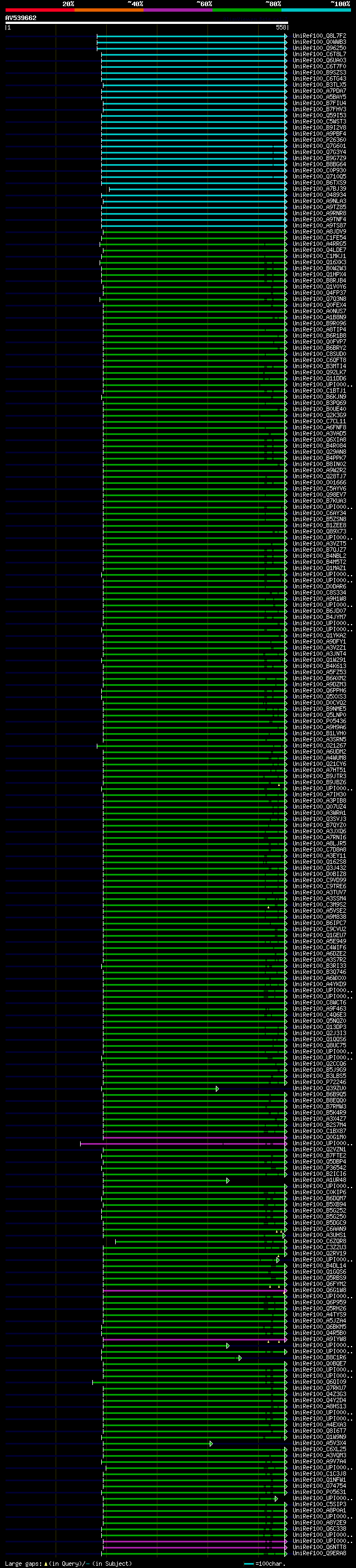Select the UniRef100_P36542 label
The image size is (356, 1568).
tap(319, 1168)
